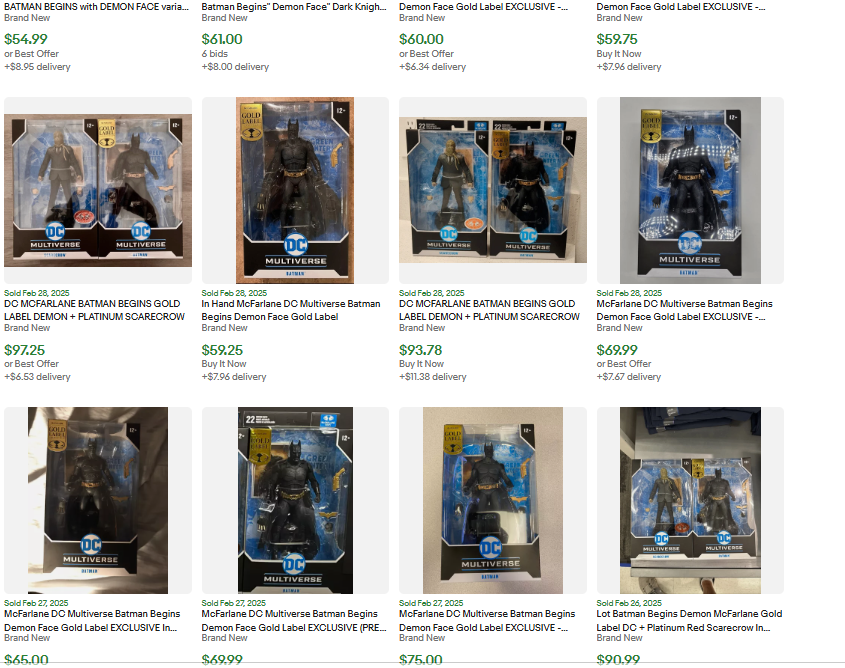Open "Demon Face Gold Label EXCLUSIVE In..." title
845x668 pixels.
tap(92, 621)
